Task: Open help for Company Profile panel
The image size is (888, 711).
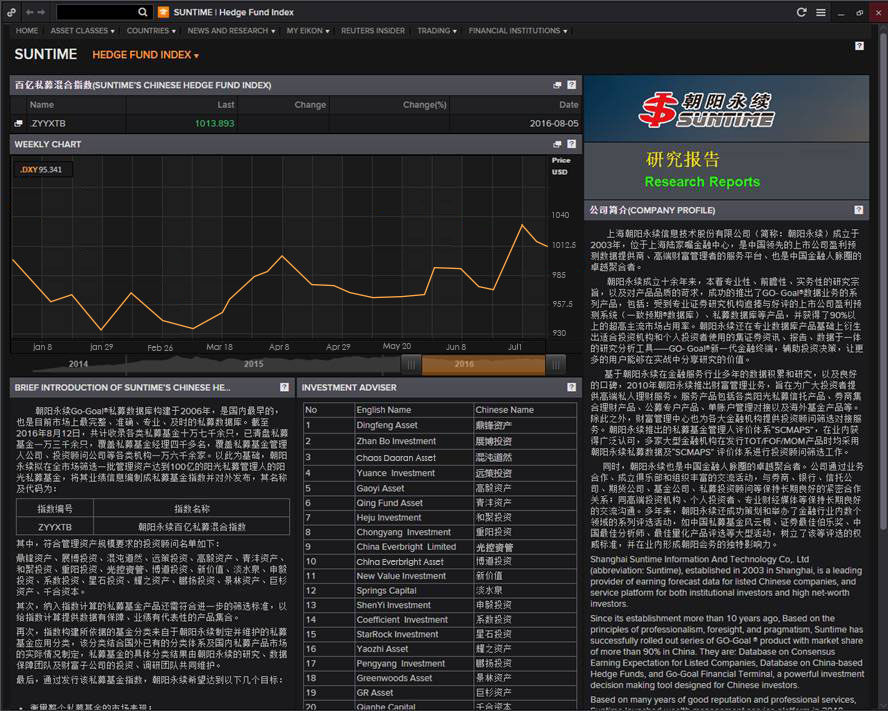Action: (x=859, y=210)
